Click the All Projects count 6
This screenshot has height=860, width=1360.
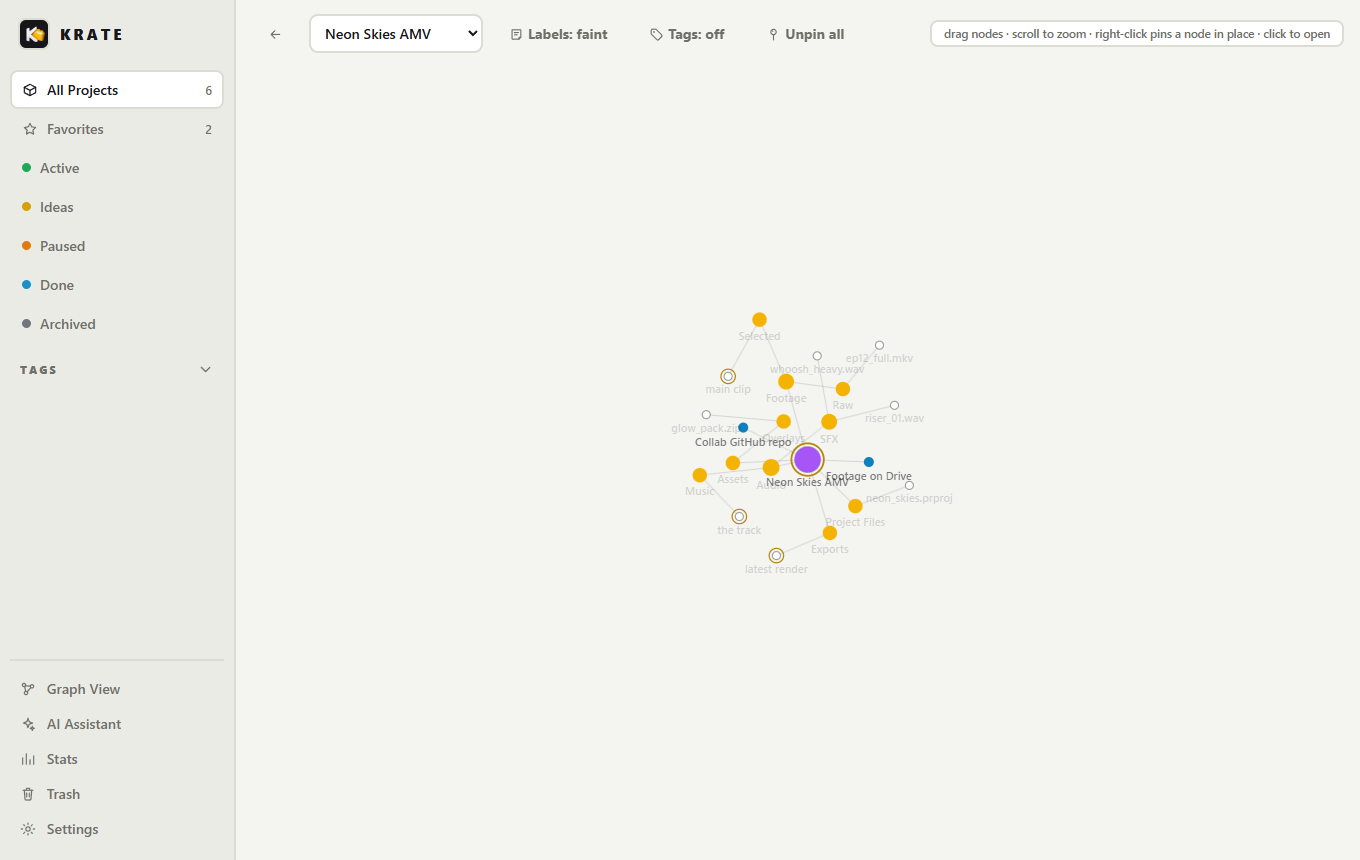tap(209, 90)
